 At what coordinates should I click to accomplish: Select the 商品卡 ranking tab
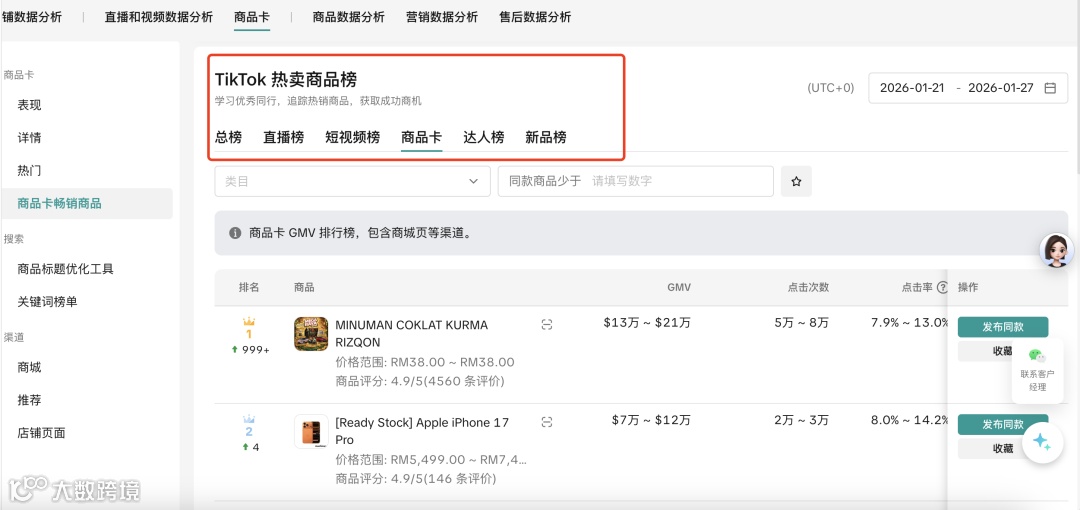click(x=422, y=137)
